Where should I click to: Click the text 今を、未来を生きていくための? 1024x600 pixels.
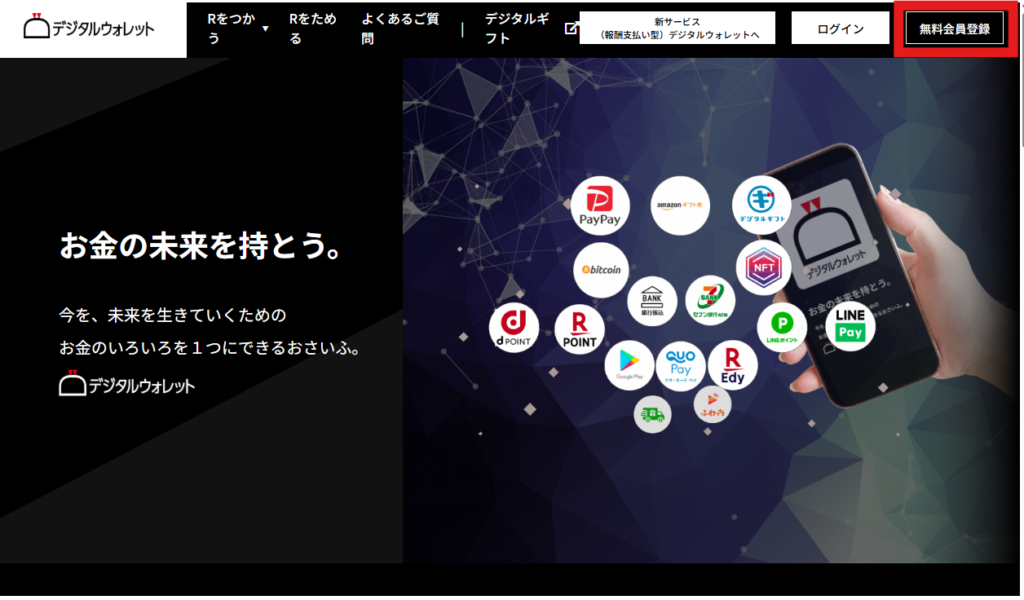point(172,315)
